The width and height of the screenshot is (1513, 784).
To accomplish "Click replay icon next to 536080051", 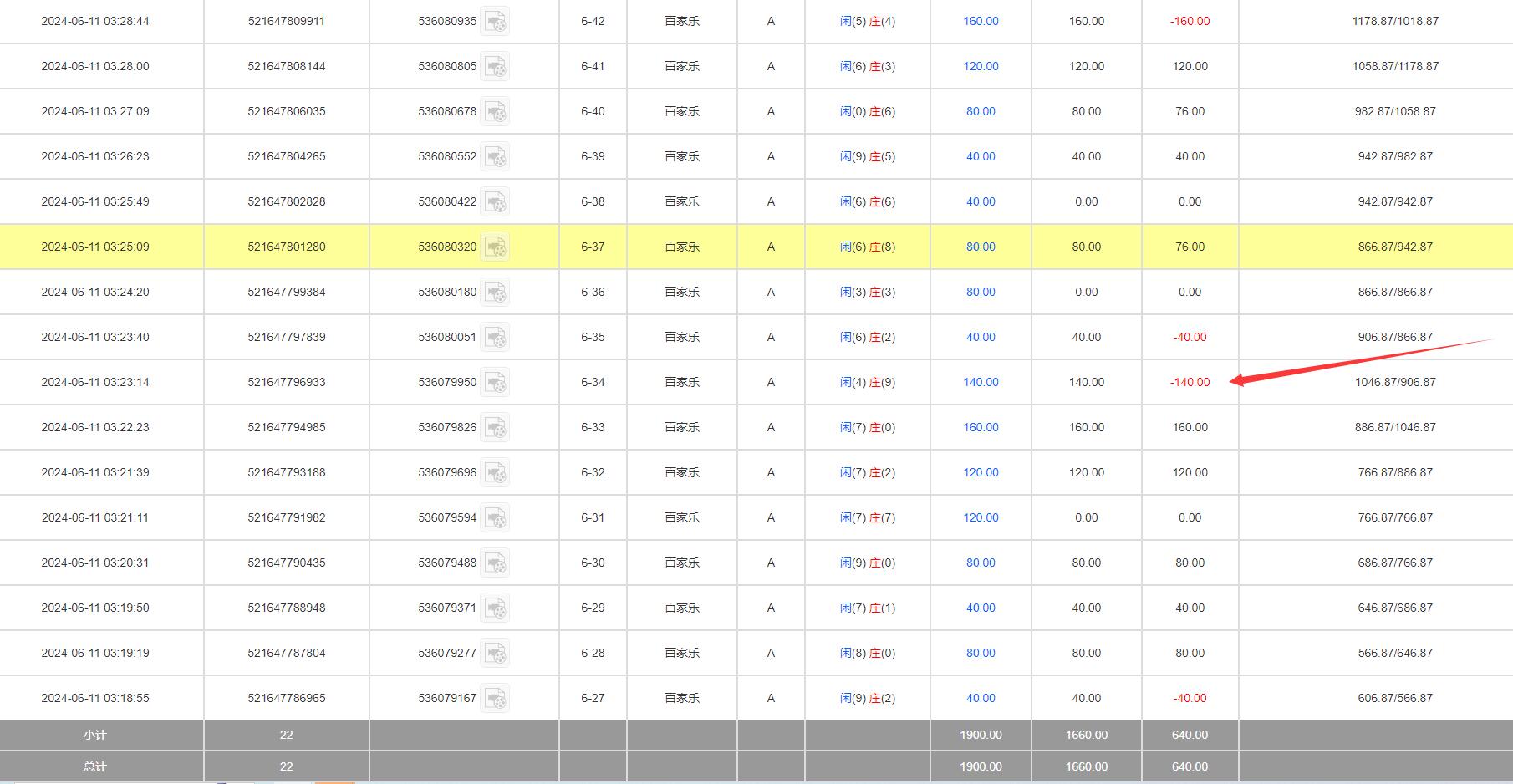I will click(x=495, y=338).
